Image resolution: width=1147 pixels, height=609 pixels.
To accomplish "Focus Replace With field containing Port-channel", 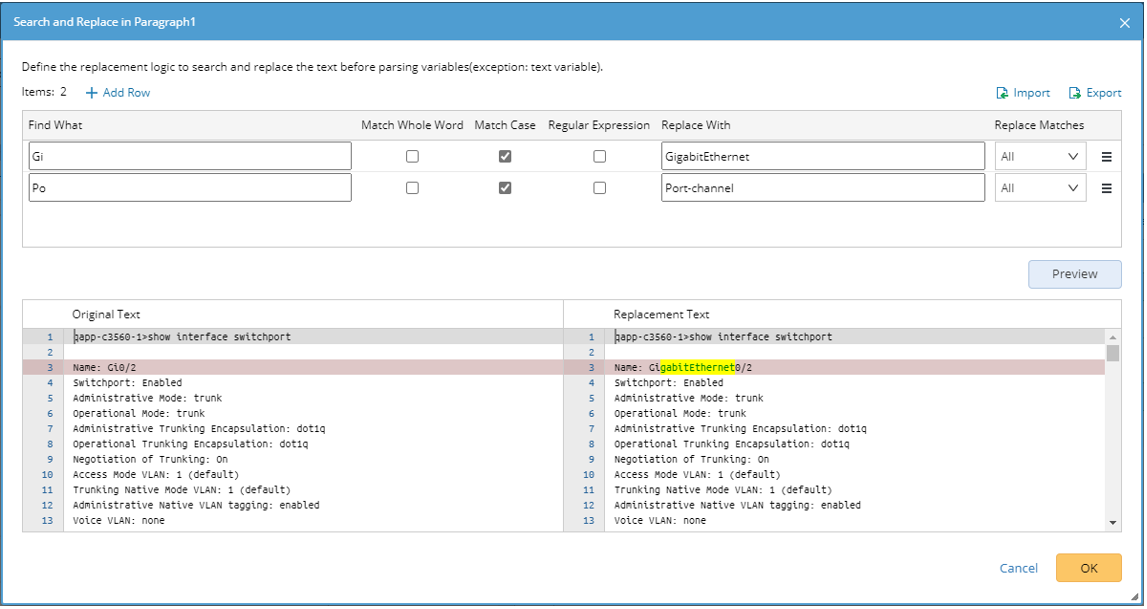I will coord(823,188).
